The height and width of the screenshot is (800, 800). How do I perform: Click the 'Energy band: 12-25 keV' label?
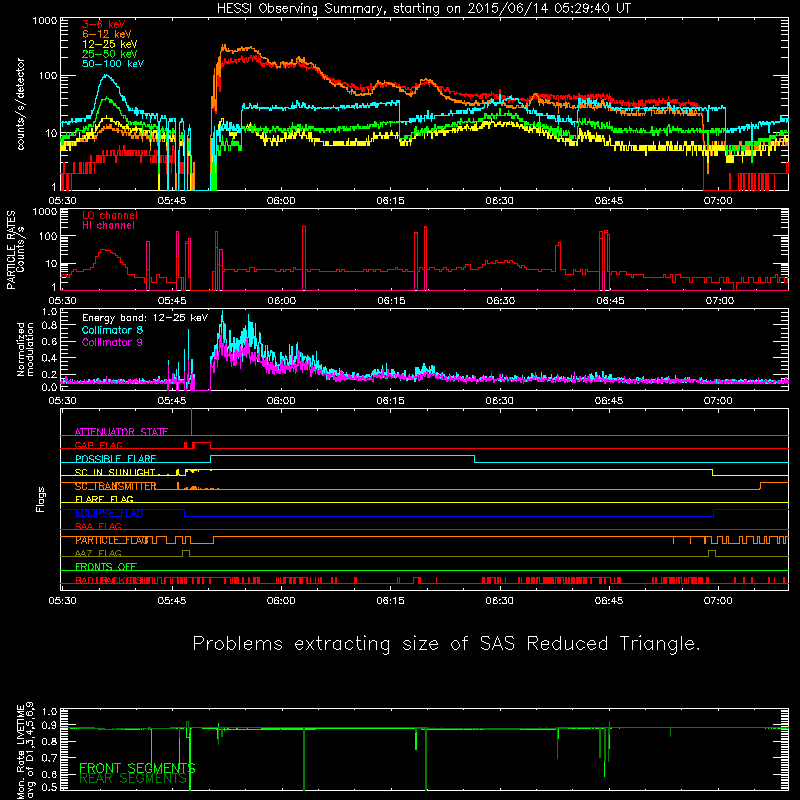145,318
